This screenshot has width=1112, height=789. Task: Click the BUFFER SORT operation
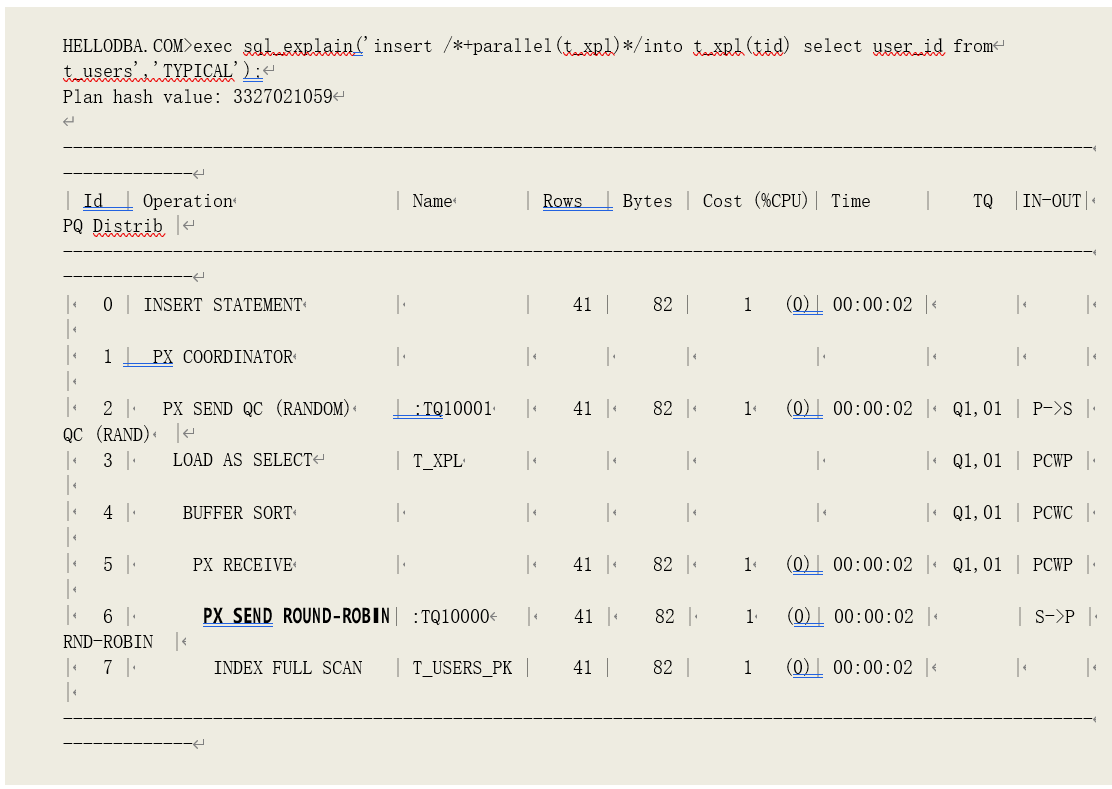[237, 513]
